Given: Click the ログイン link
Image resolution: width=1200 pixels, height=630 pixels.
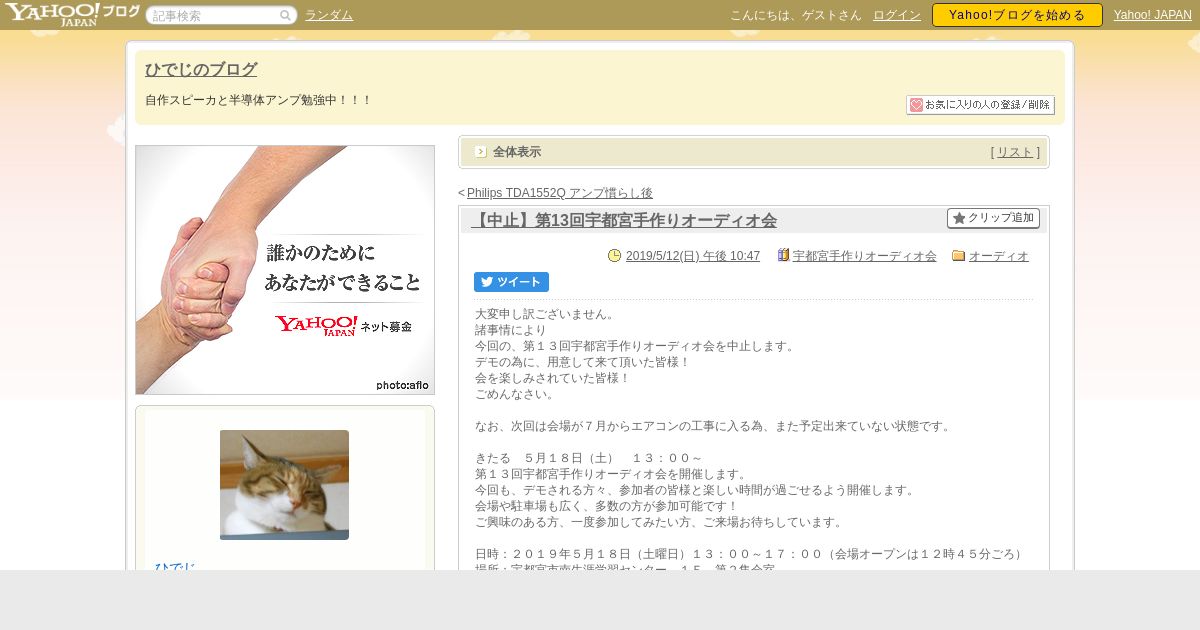Looking at the screenshot, I should [897, 15].
